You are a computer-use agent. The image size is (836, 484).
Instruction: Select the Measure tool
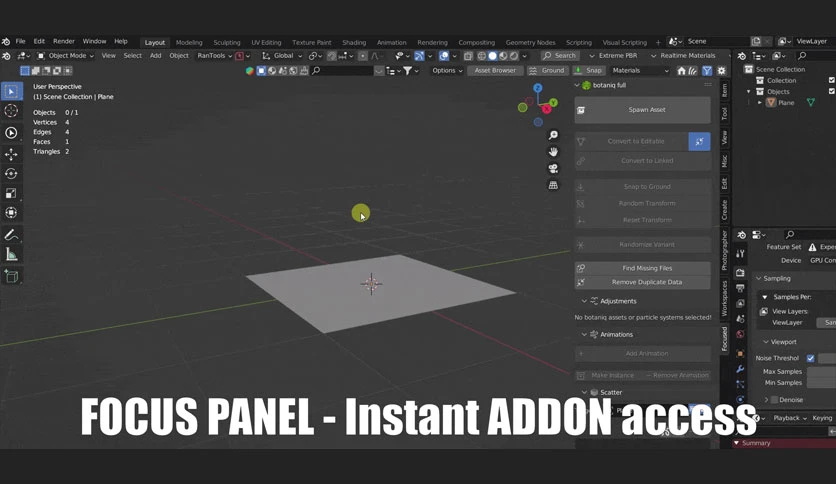[x=11, y=254]
